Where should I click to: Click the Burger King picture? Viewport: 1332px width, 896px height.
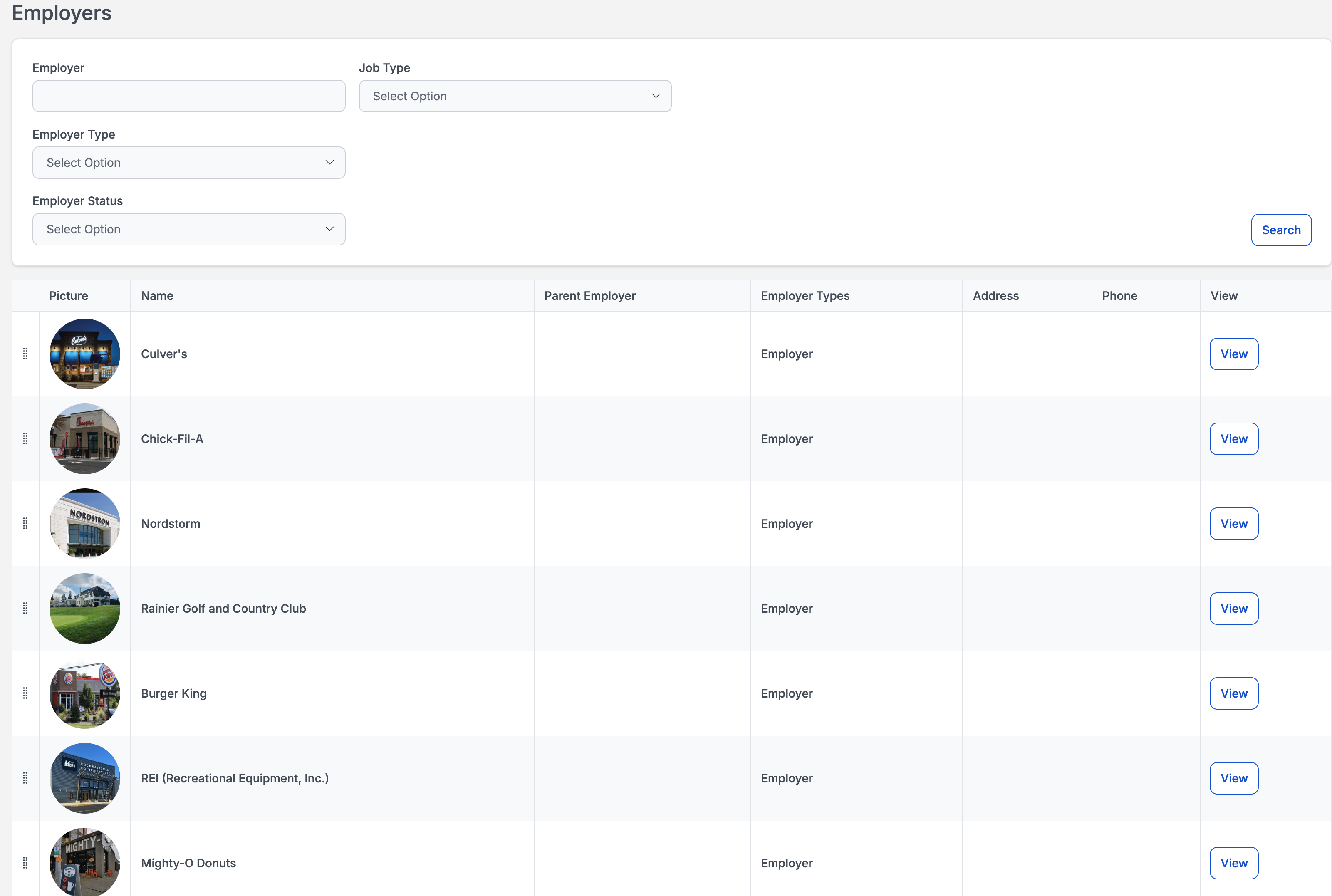tap(84, 693)
